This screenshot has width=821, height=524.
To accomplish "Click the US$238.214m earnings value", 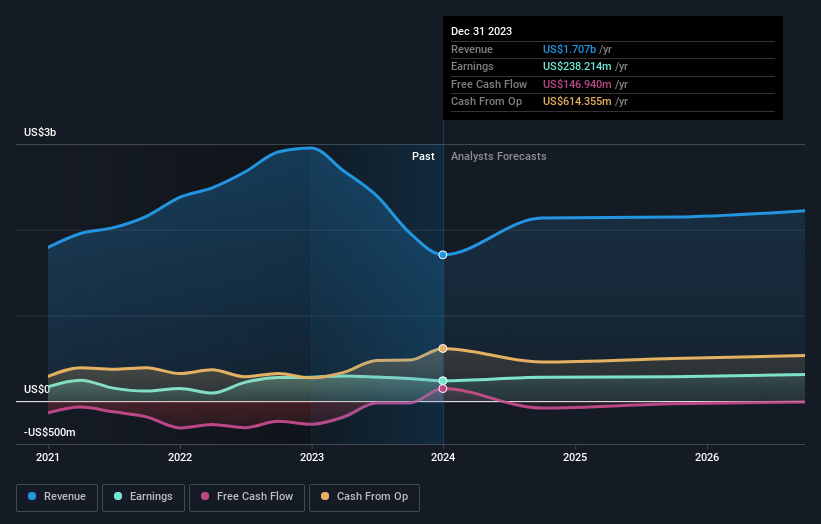I will (577, 66).
